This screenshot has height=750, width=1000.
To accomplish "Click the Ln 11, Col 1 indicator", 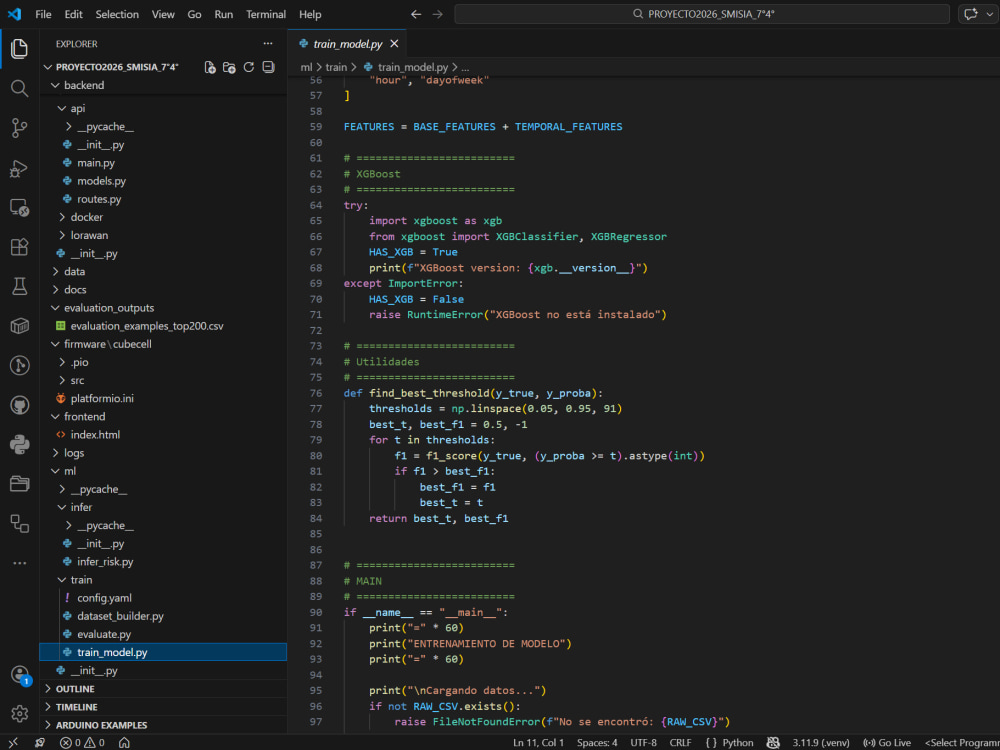I will click(x=538, y=742).
